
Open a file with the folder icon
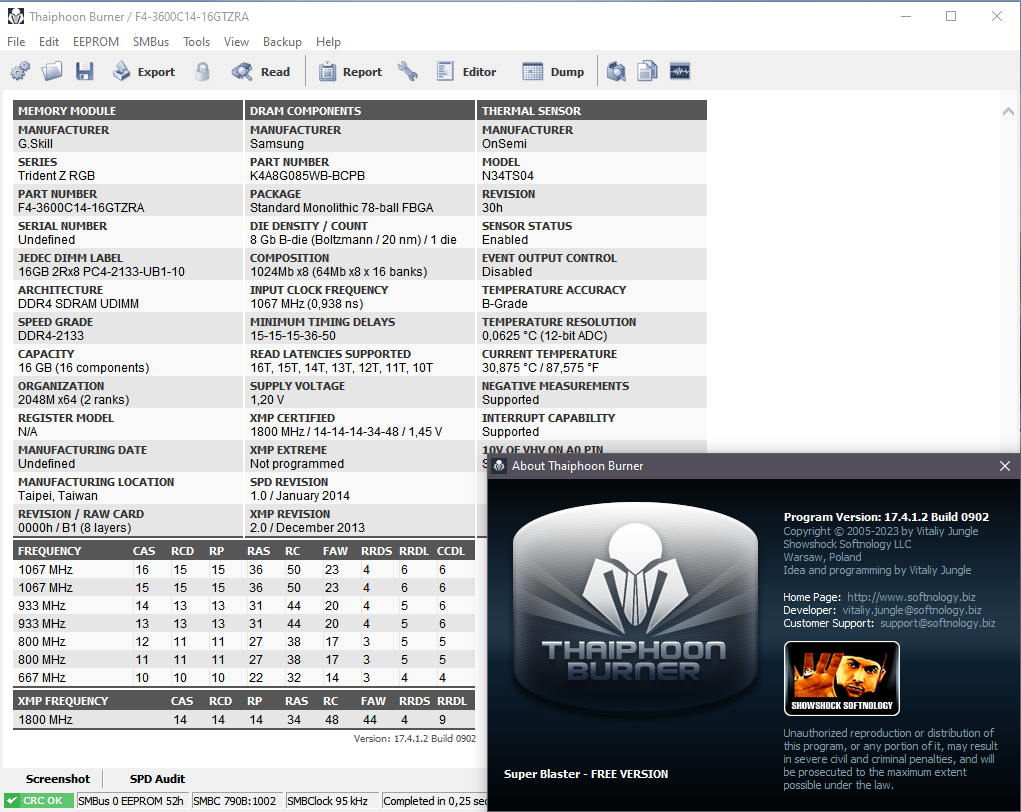52,71
